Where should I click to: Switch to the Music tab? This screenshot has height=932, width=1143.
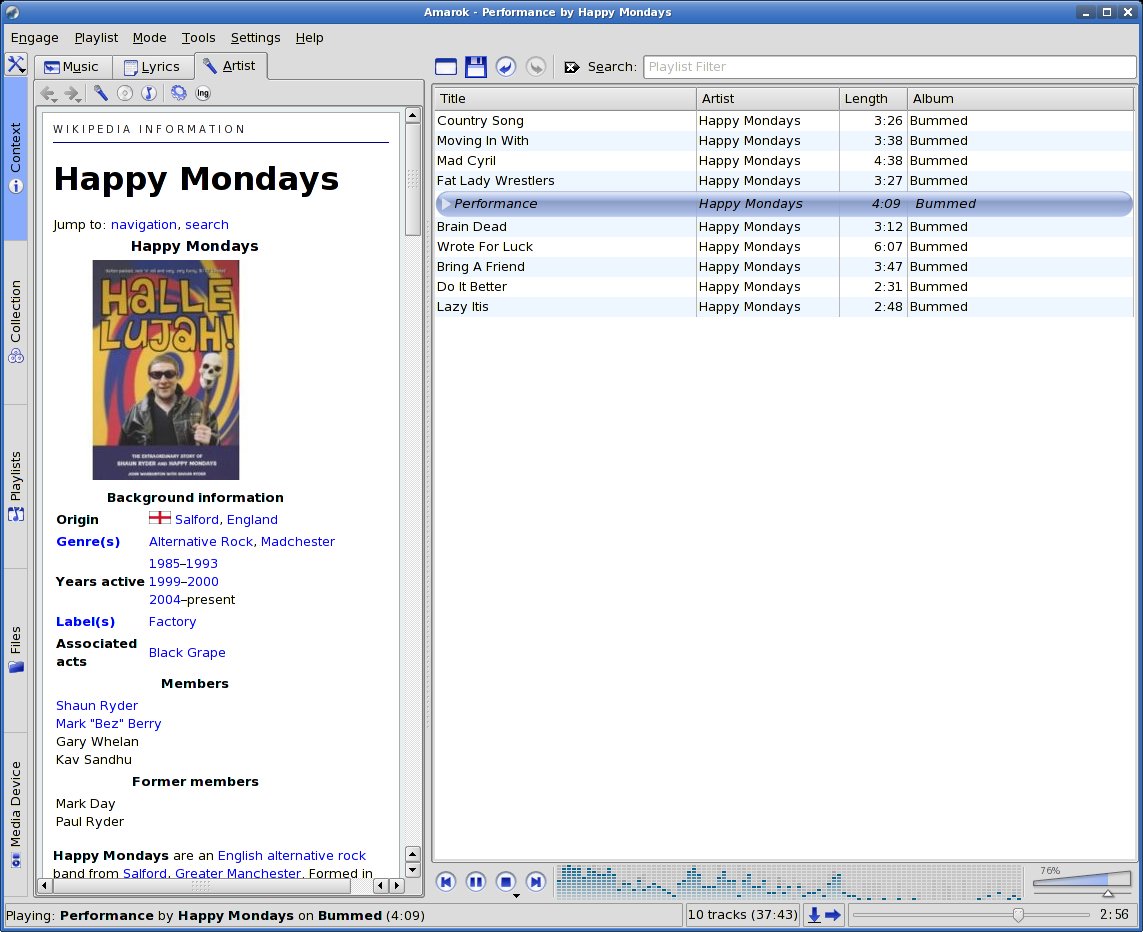pos(72,67)
